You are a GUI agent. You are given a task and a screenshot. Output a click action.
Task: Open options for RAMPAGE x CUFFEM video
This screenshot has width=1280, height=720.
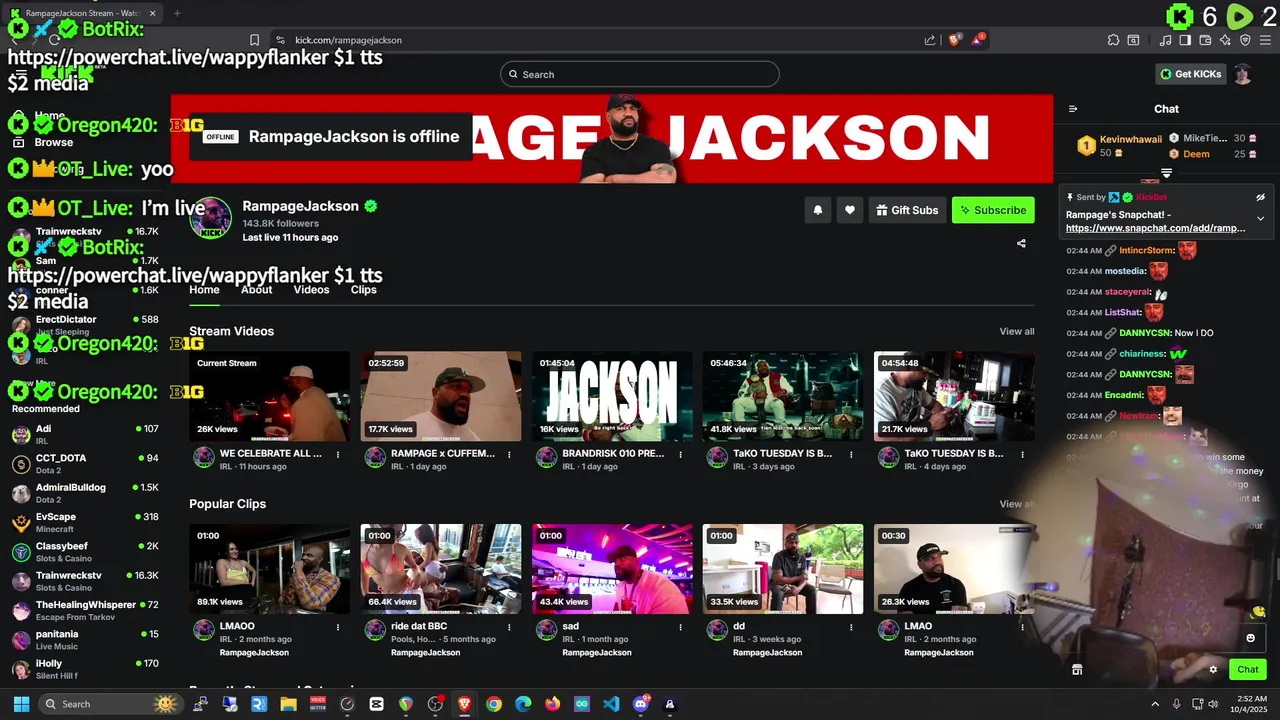(x=509, y=454)
